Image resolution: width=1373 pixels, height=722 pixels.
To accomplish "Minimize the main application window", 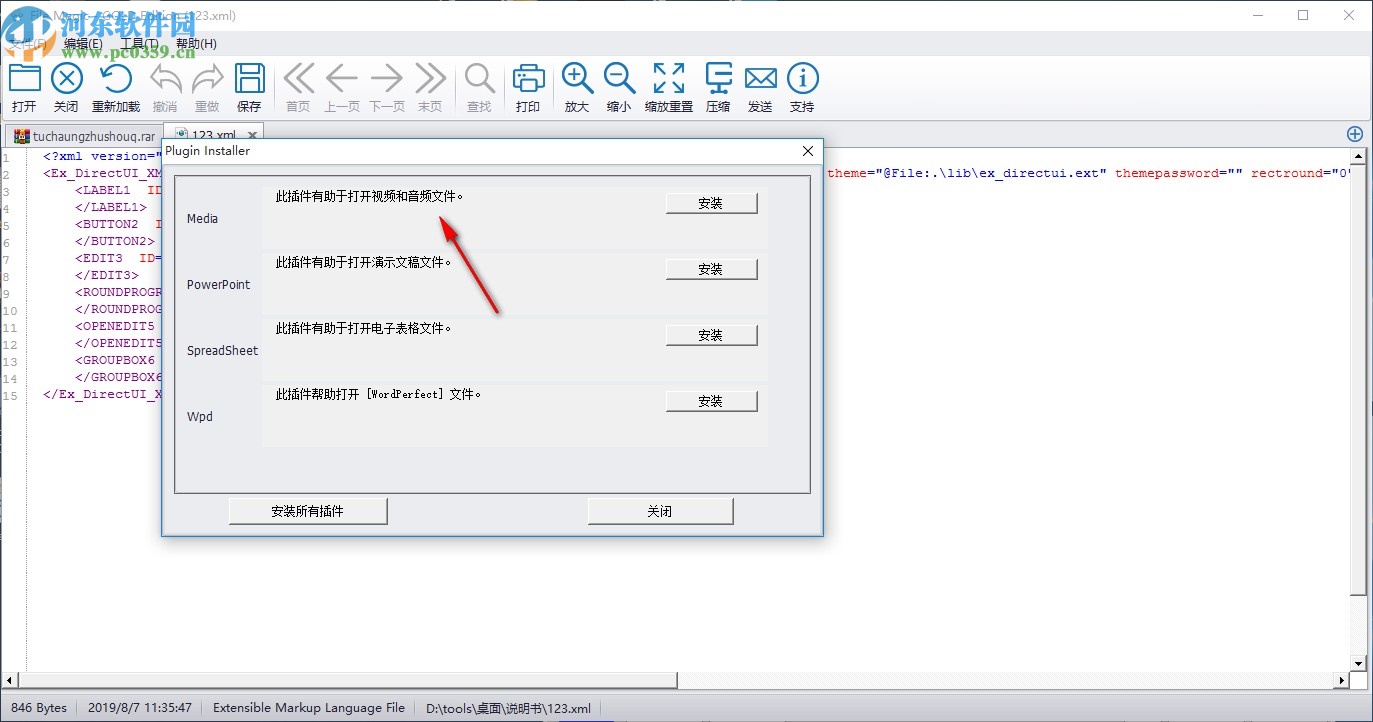I will point(1257,15).
